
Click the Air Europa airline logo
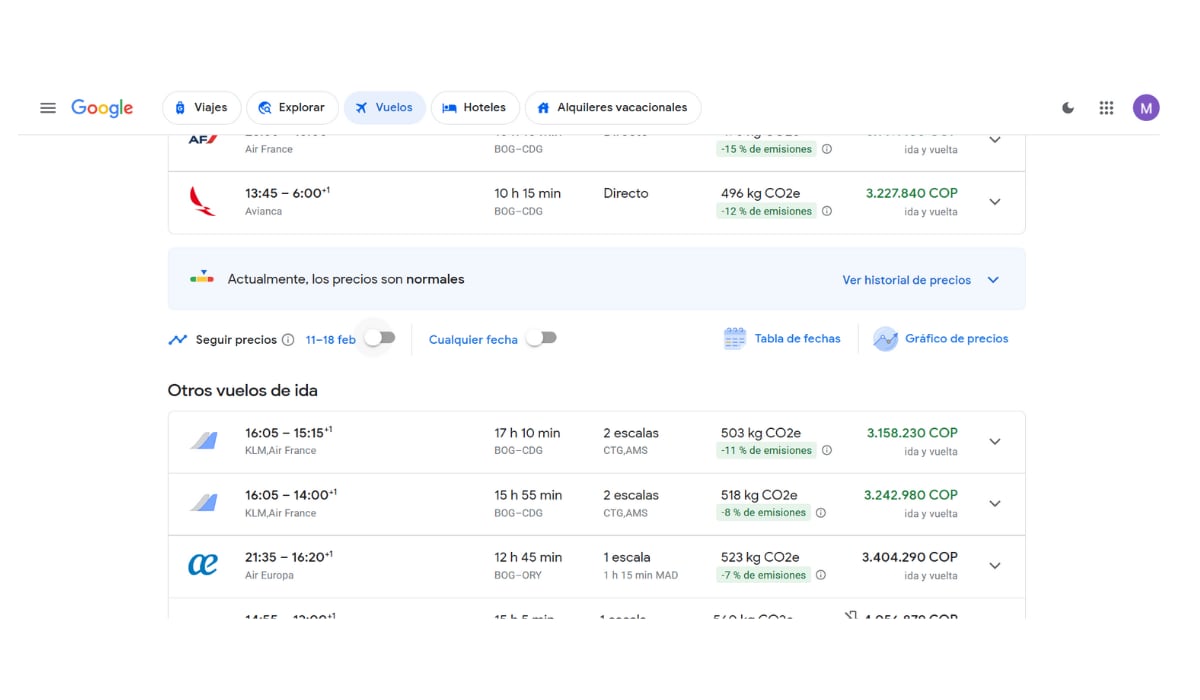coord(203,565)
